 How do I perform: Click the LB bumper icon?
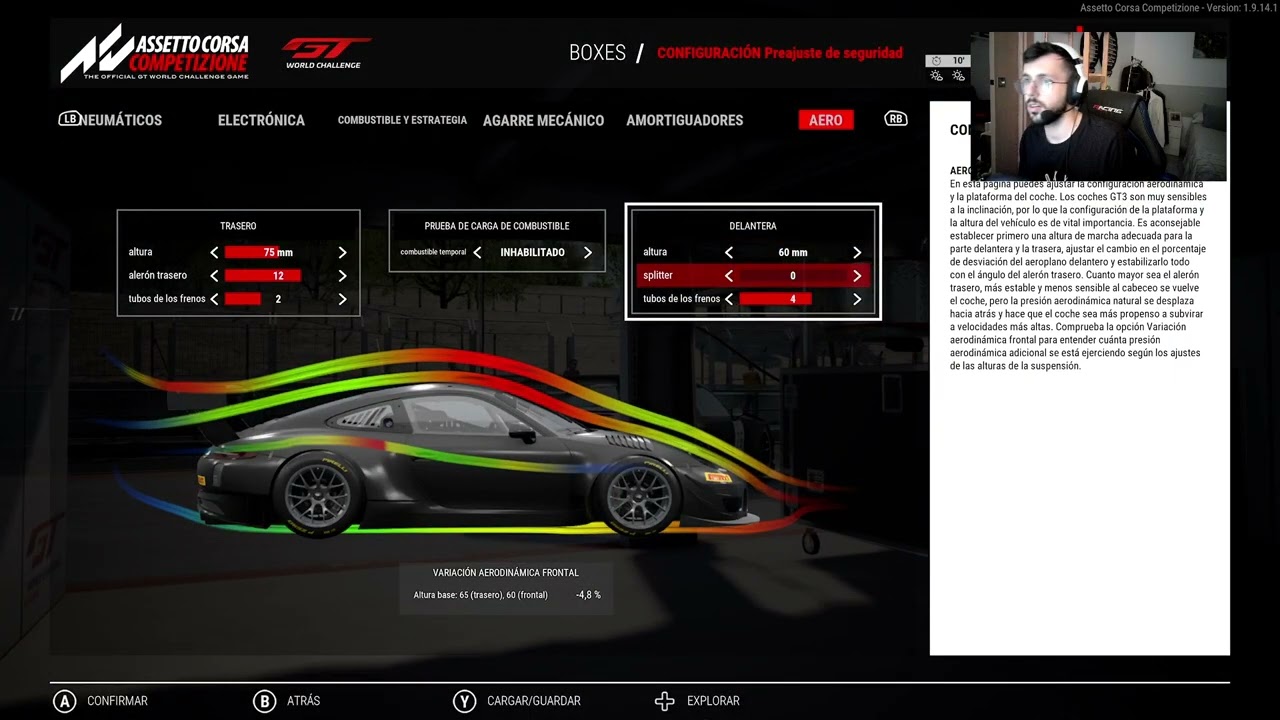pyautogui.click(x=69, y=119)
